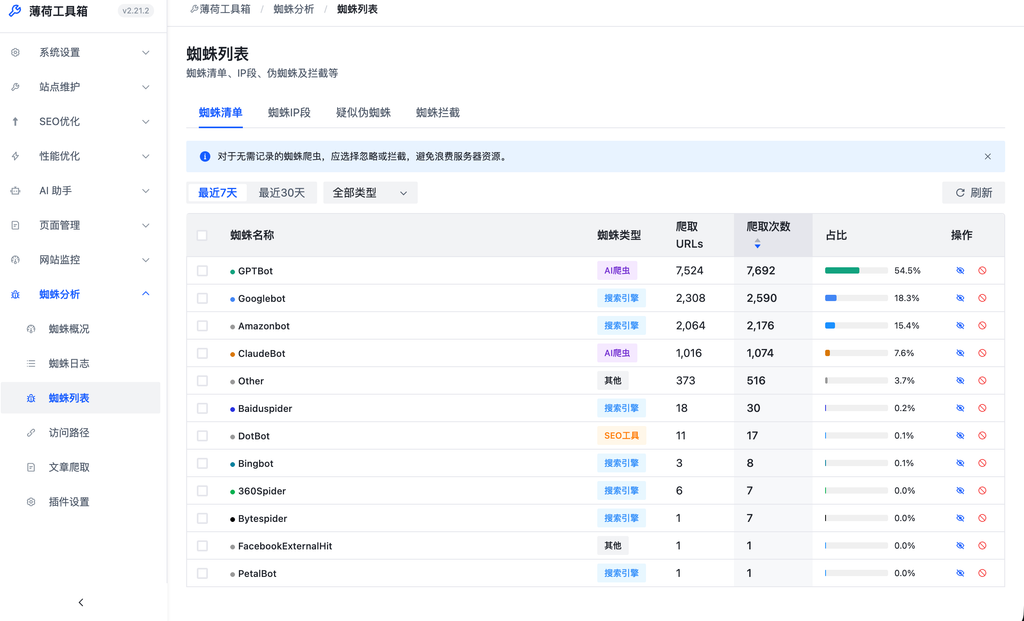Click the 系统设置 gear icon in sidebar
This screenshot has width=1024, height=621.
[15, 52]
